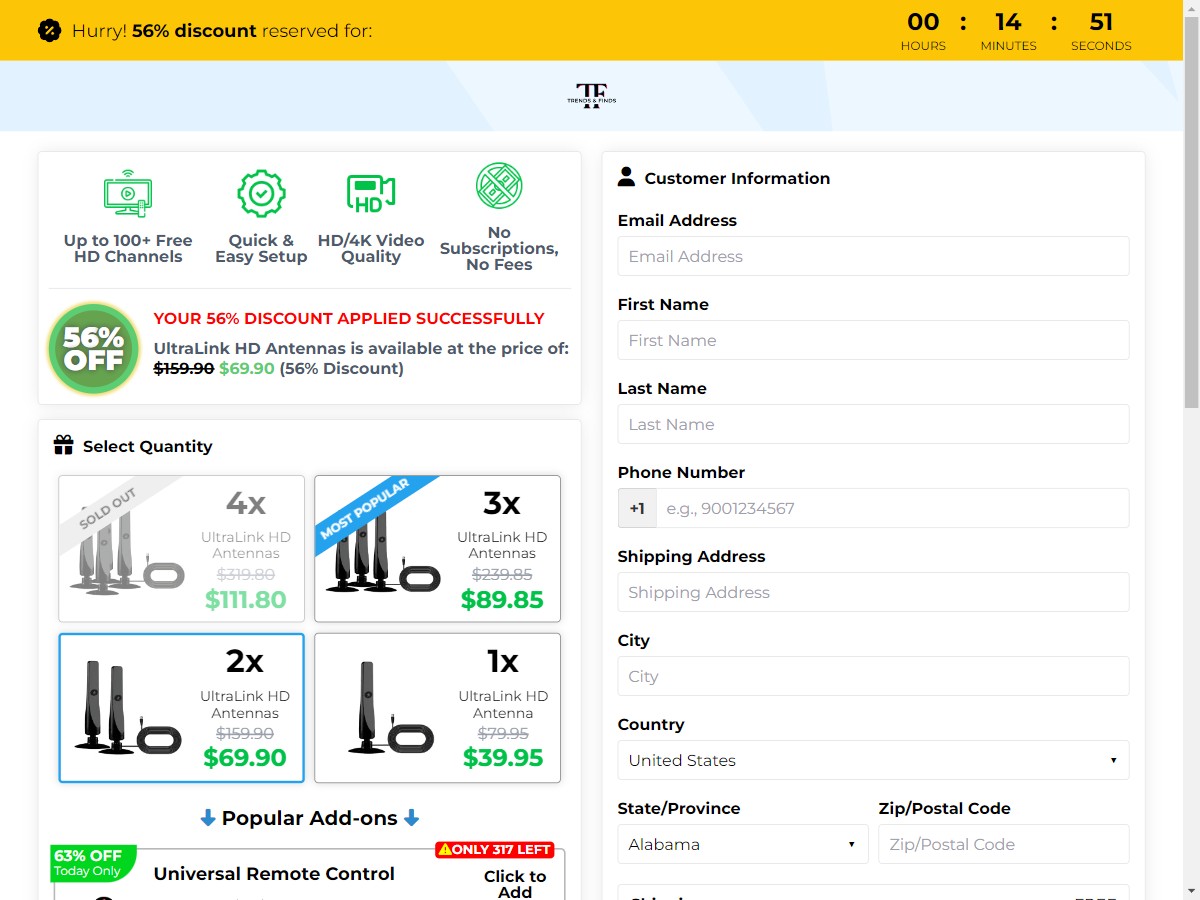Click the Phone Number input field
This screenshot has width=1200, height=900.
point(893,508)
